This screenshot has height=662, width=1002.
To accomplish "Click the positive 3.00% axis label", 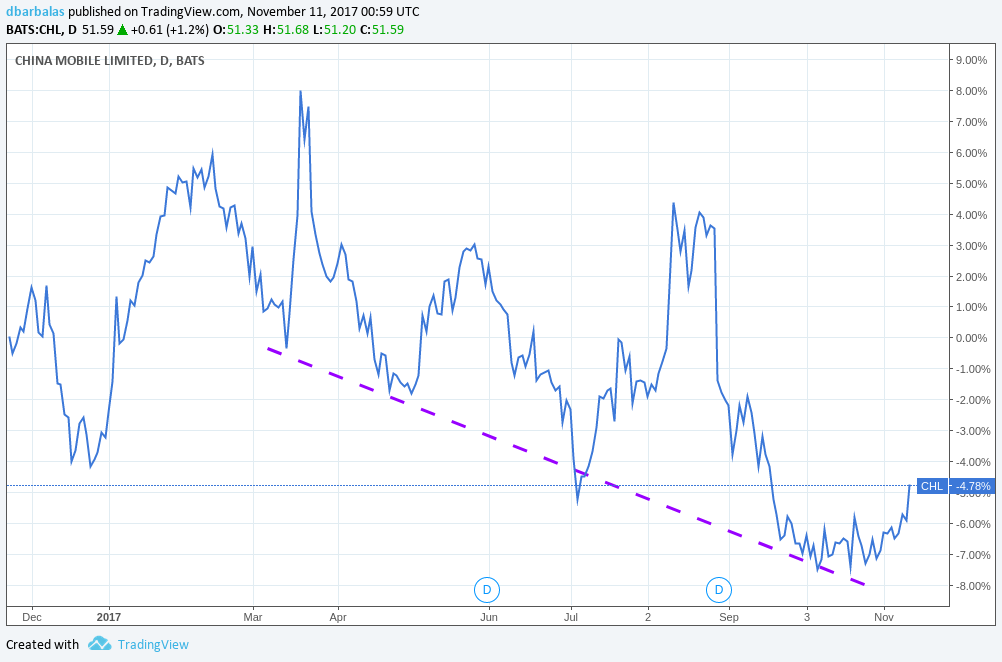I will tap(971, 246).
